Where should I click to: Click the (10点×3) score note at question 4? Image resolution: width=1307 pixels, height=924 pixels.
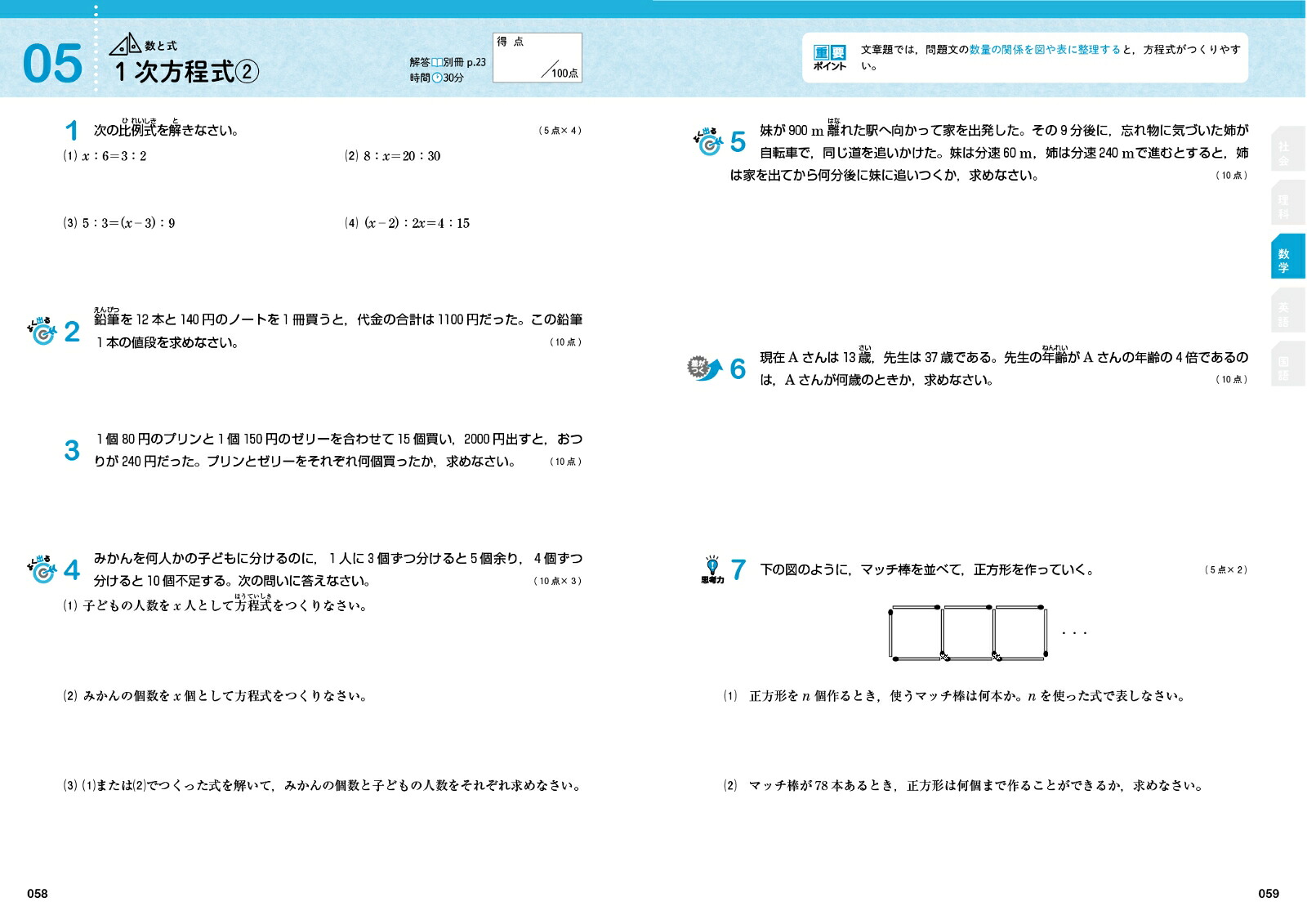[x=558, y=582]
